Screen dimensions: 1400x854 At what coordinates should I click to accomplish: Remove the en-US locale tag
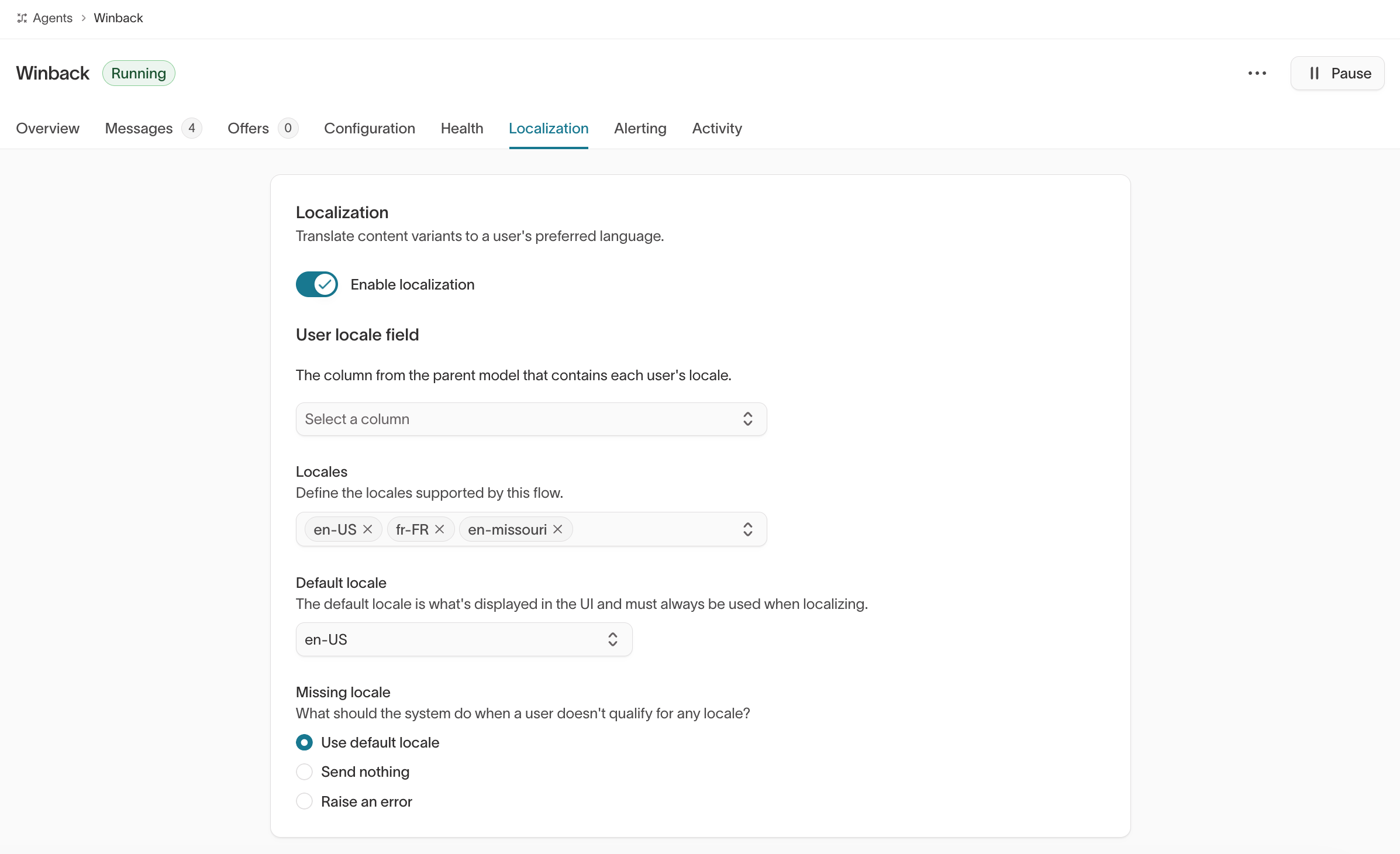pyautogui.click(x=367, y=529)
